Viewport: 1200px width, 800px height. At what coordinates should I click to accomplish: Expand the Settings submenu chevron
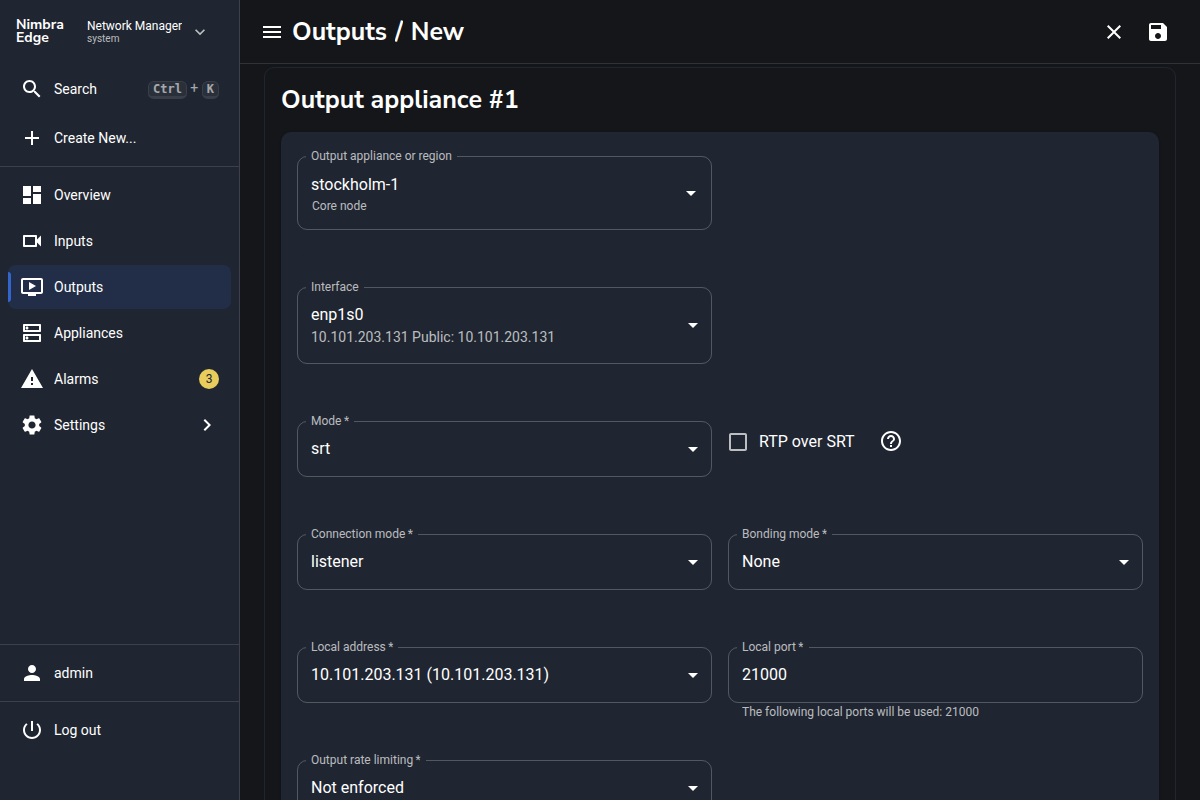tap(207, 425)
